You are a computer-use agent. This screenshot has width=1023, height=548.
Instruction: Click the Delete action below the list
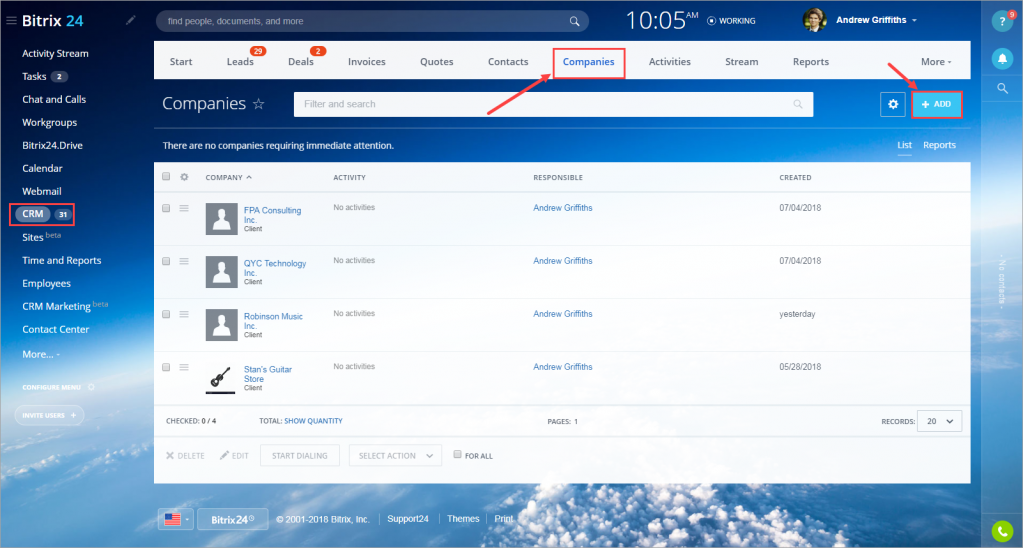[185, 455]
